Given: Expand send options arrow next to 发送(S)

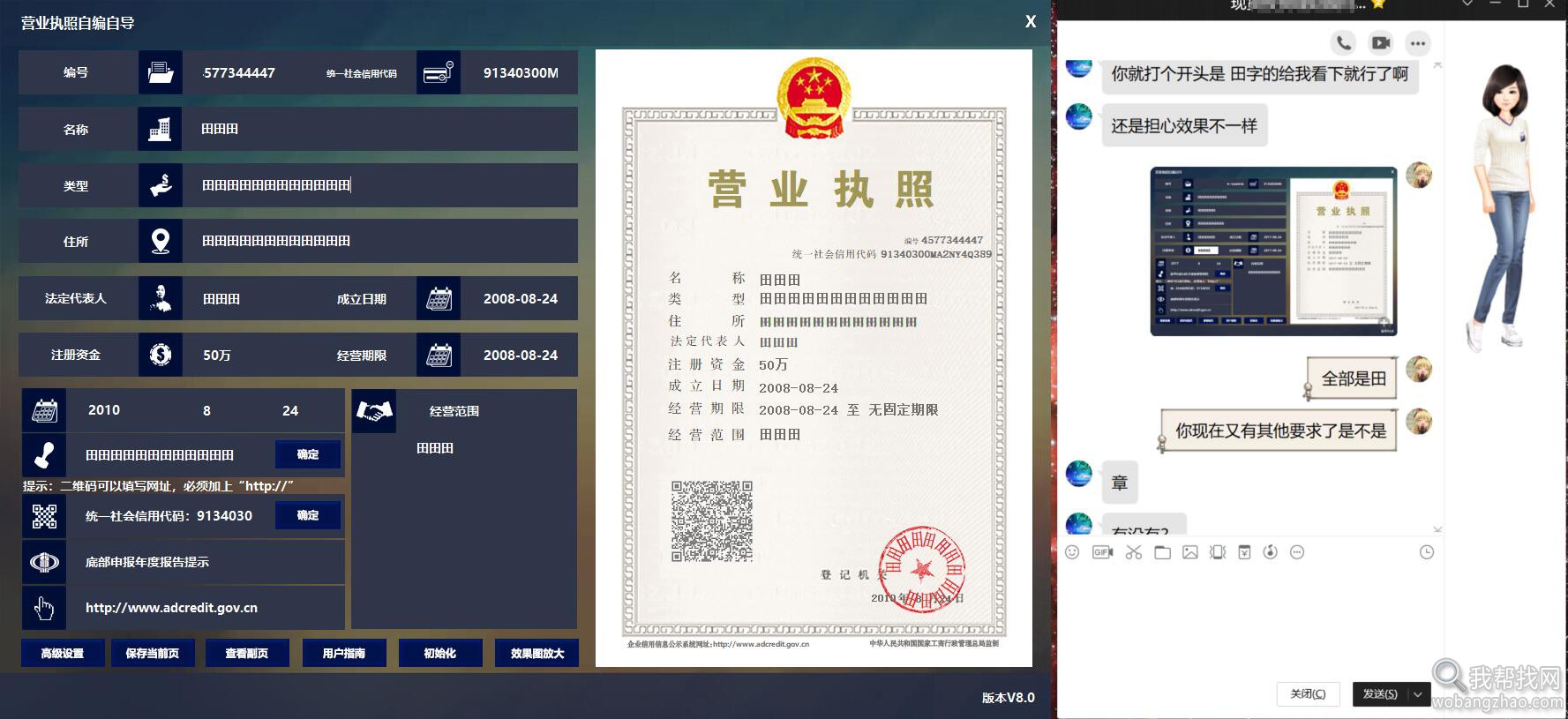Looking at the screenshot, I should point(1418,694).
